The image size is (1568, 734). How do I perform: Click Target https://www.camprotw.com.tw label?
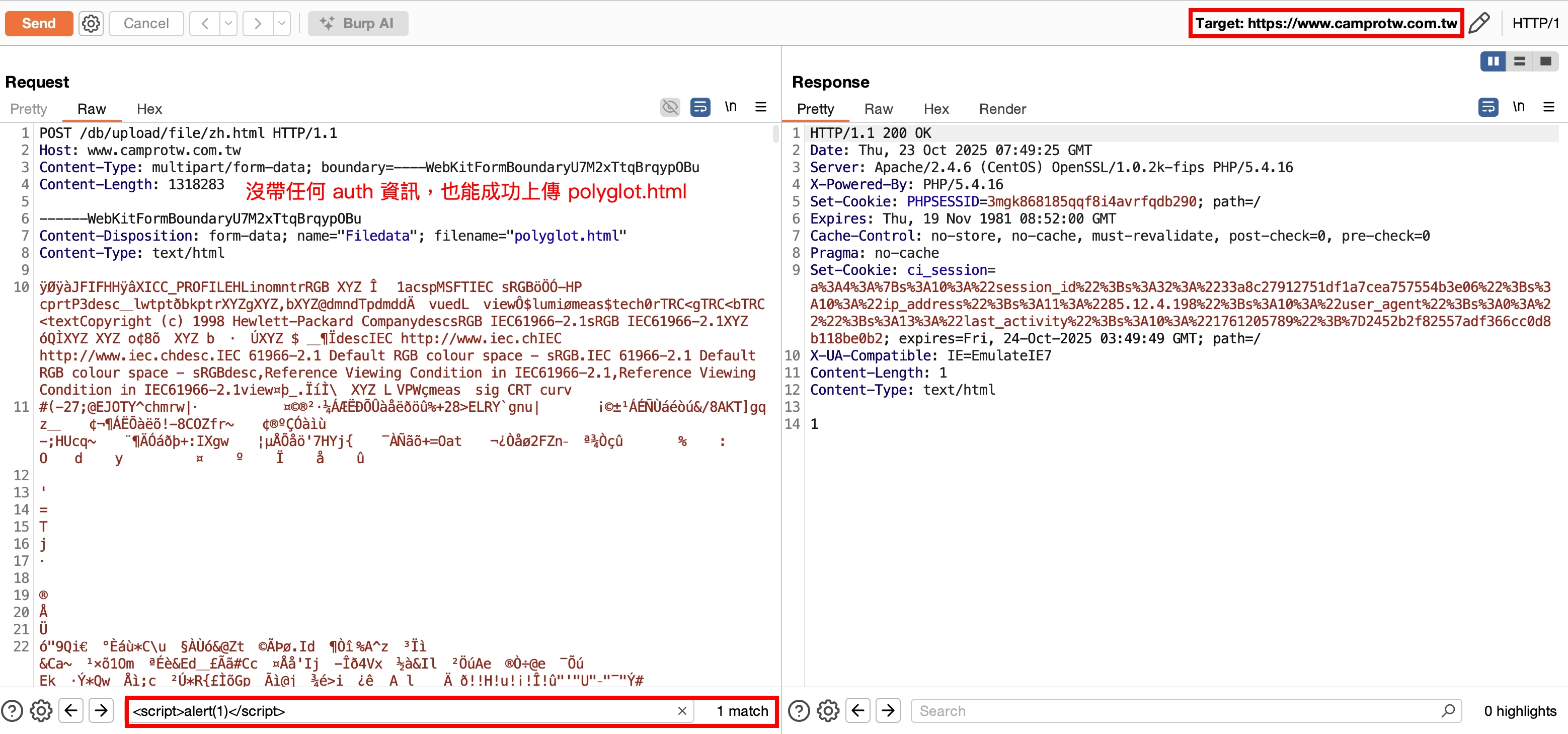tap(1326, 23)
